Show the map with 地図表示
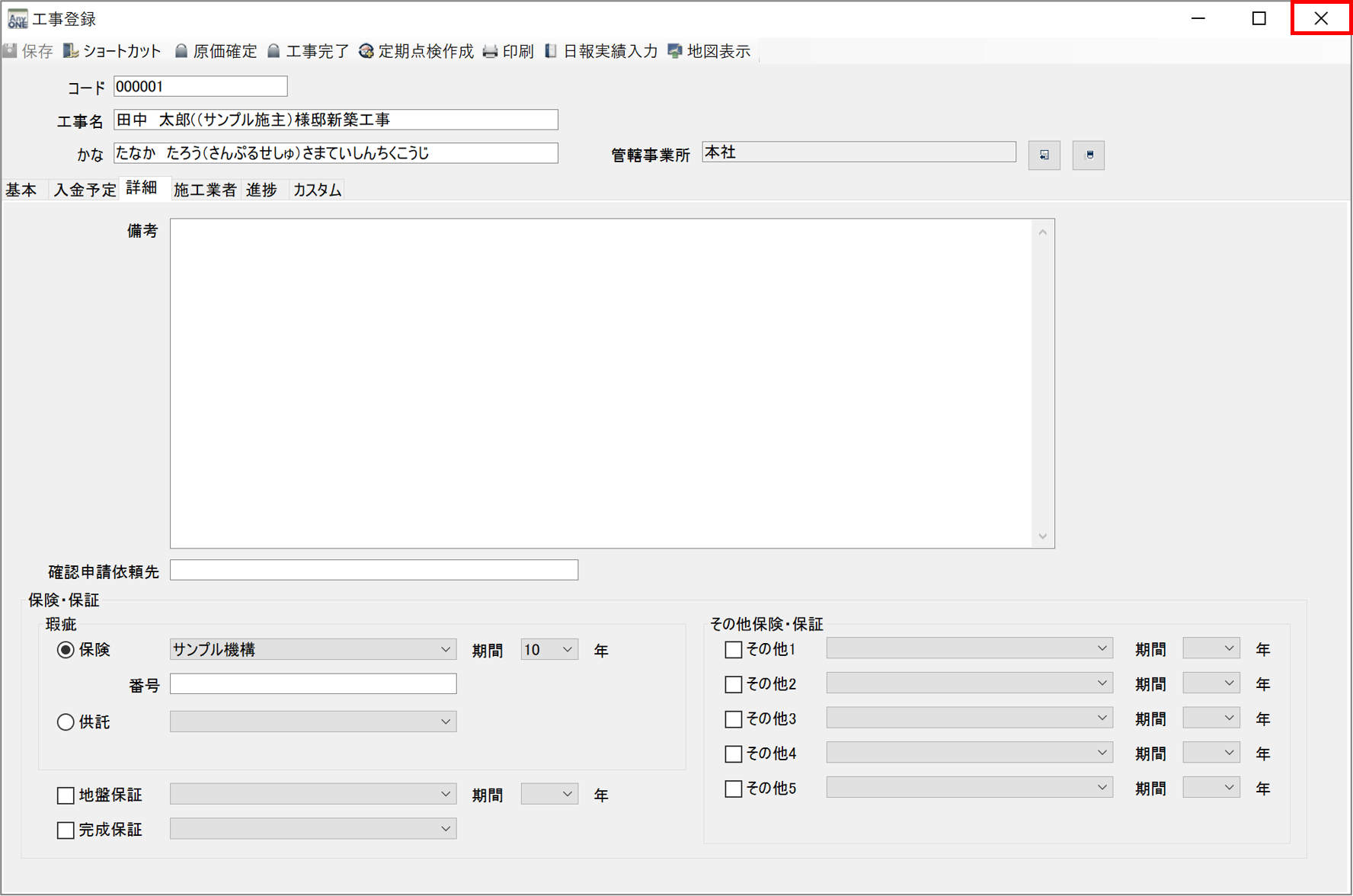The height and width of the screenshot is (896, 1353). 675,51
